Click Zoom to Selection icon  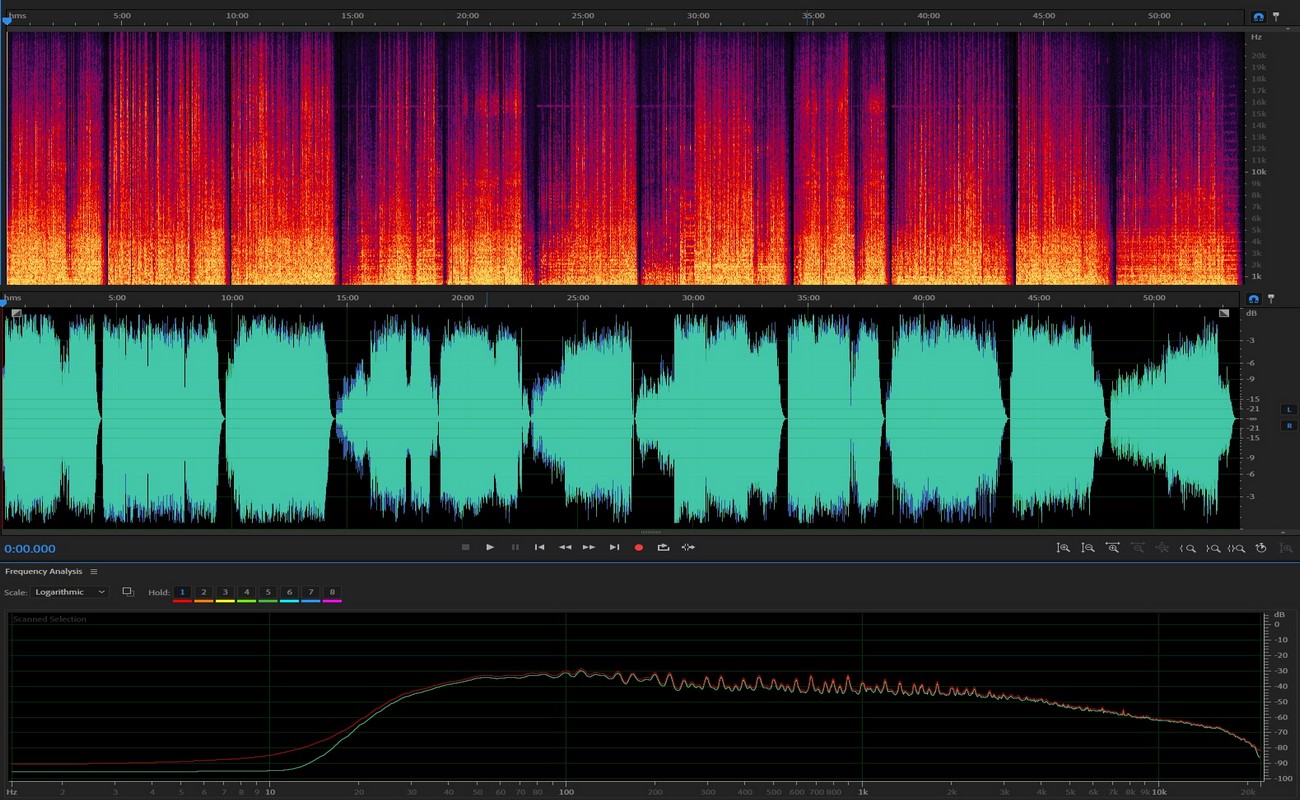[1237, 548]
